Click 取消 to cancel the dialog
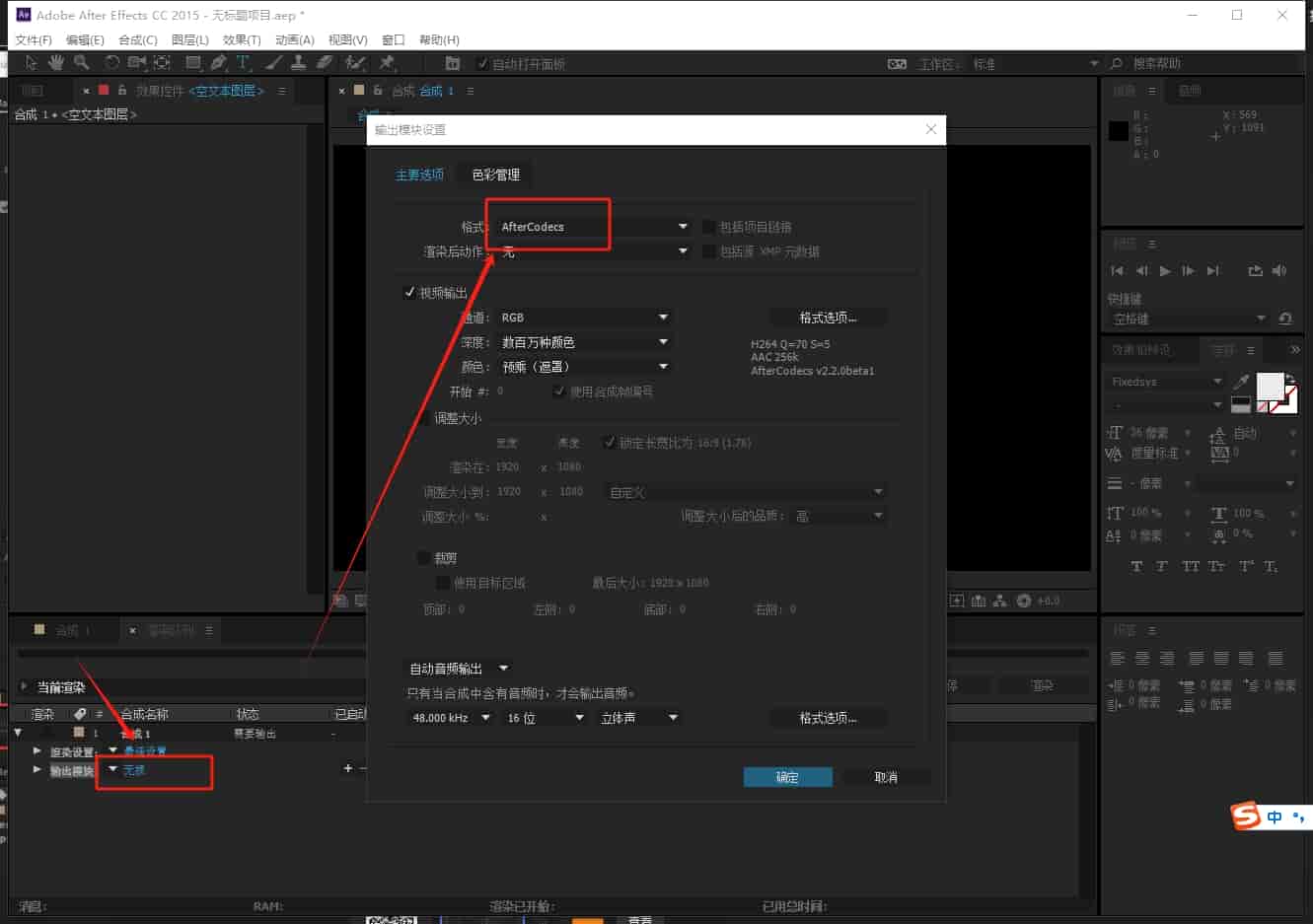Screen dimensions: 1313x924 pyautogui.click(x=886, y=777)
